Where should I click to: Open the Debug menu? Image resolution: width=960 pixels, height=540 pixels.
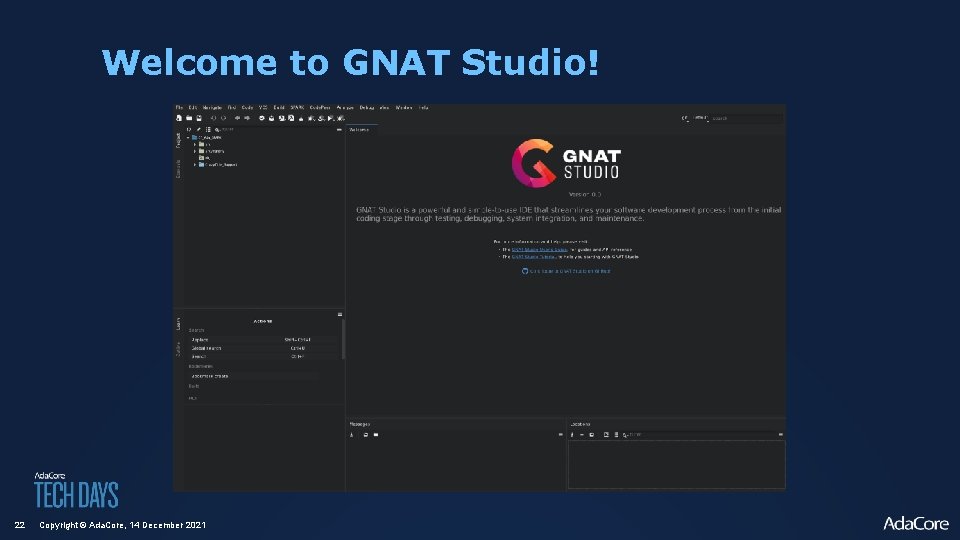point(367,108)
